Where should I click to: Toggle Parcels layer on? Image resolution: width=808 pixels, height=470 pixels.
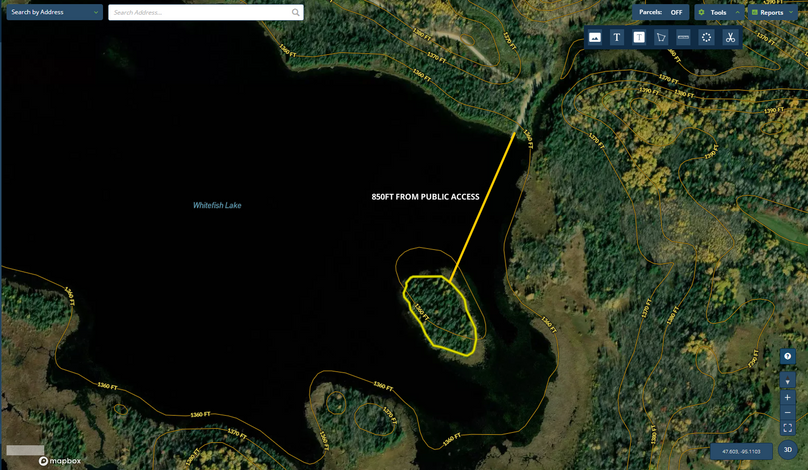[x=663, y=12]
